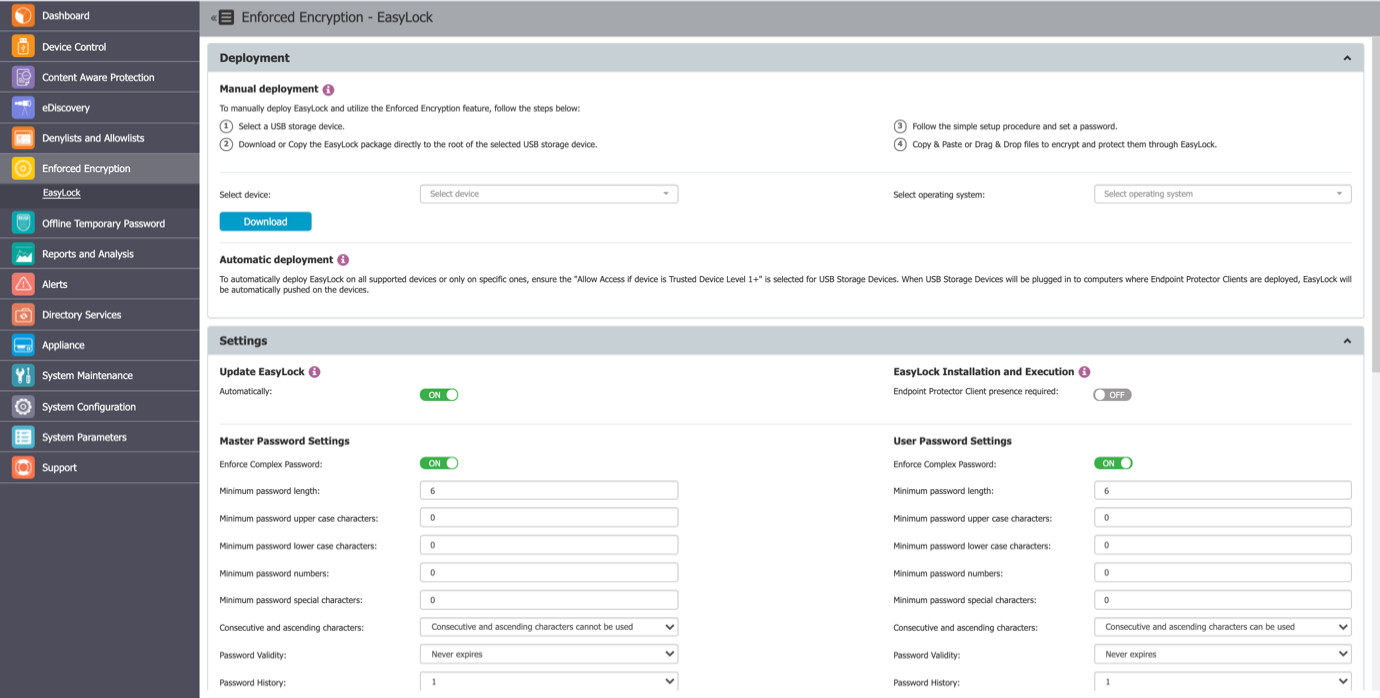The image size is (1380, 698).
Task: Show info for Update EasyLock
Action: pyautogui.click(x=314, y=372)
